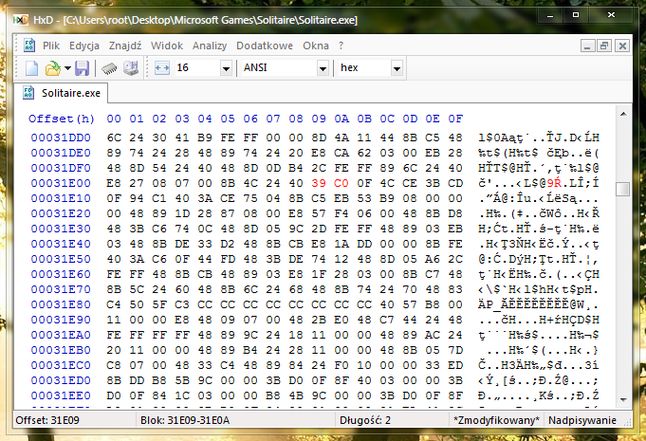This screenshot has width=646, height=441.
Task: Click the status bar Offset: 31E09 field
Action: [x=74, y=420]
